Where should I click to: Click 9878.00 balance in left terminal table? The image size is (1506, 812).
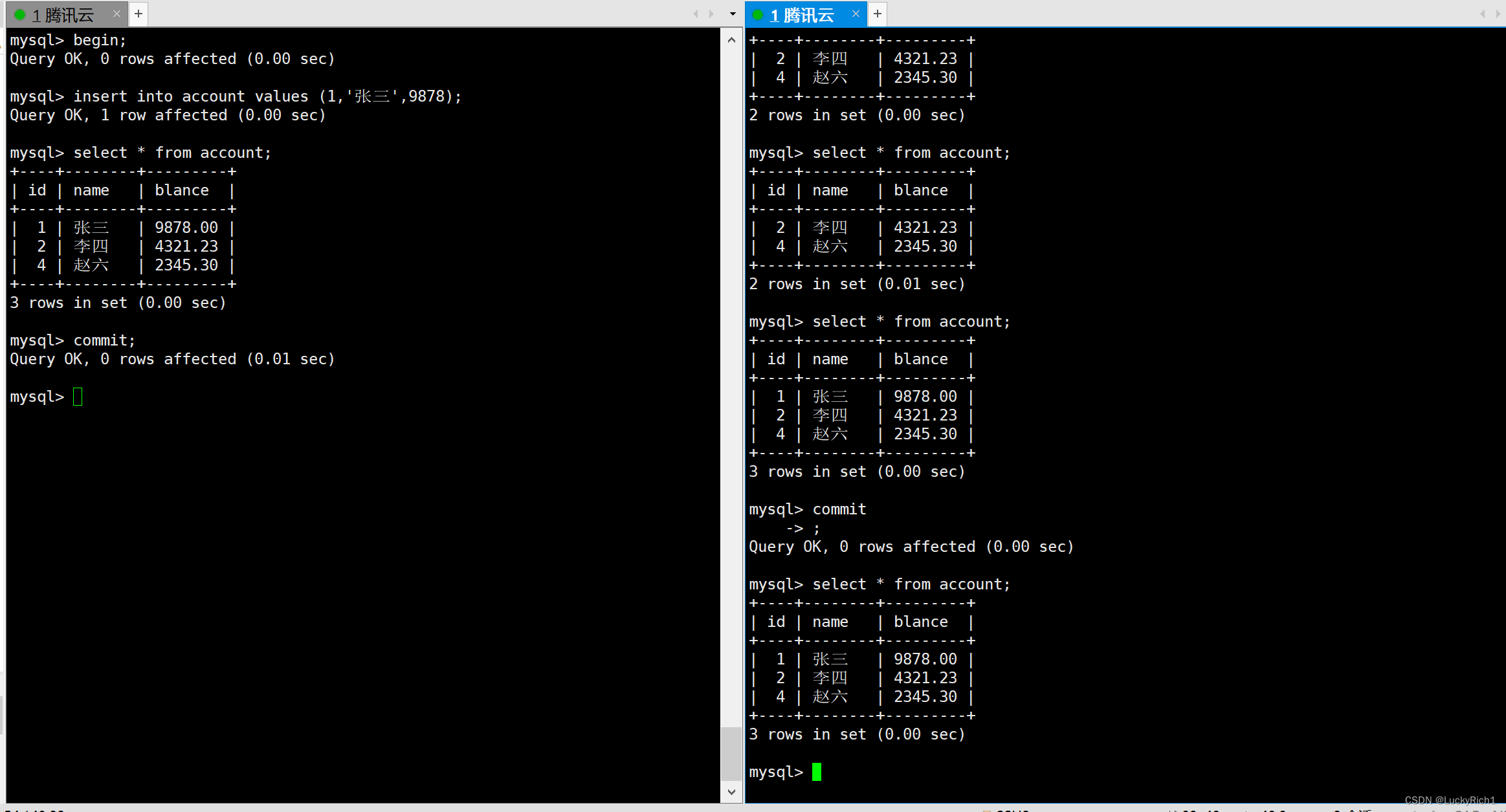(186, 228)
